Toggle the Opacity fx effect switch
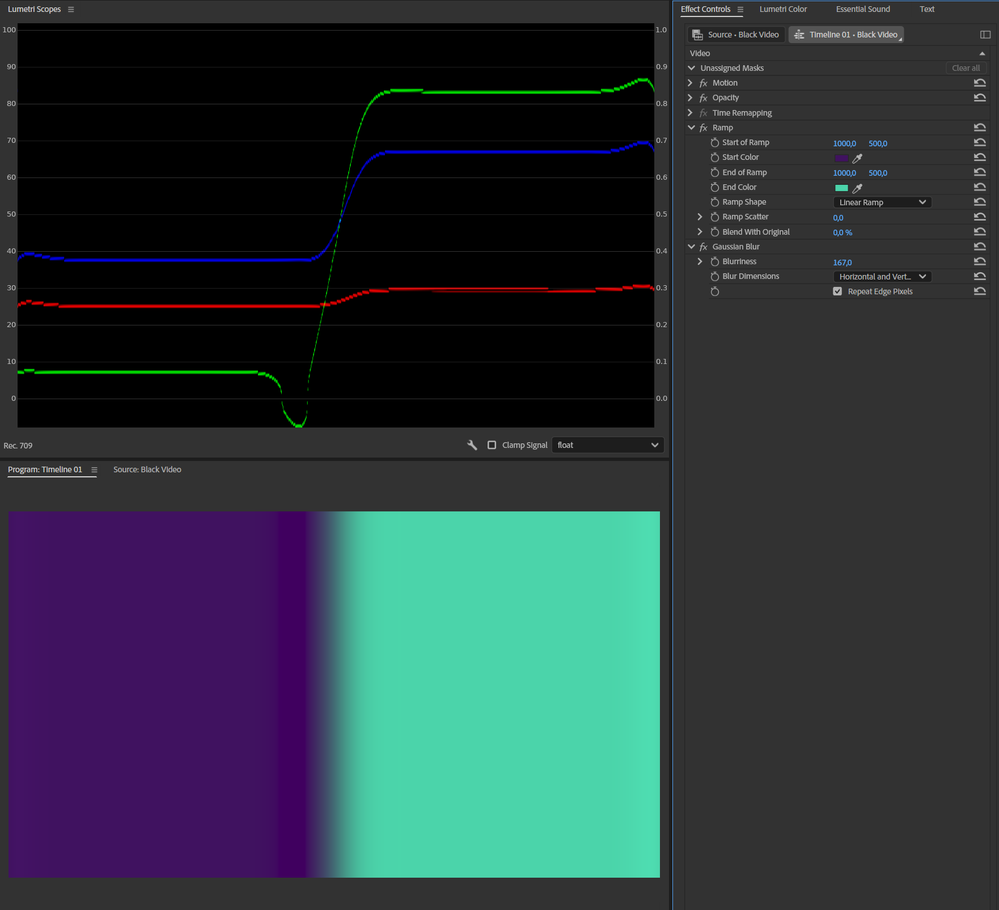The height and width of the screenshot is (910, 999). click(703, 98)
